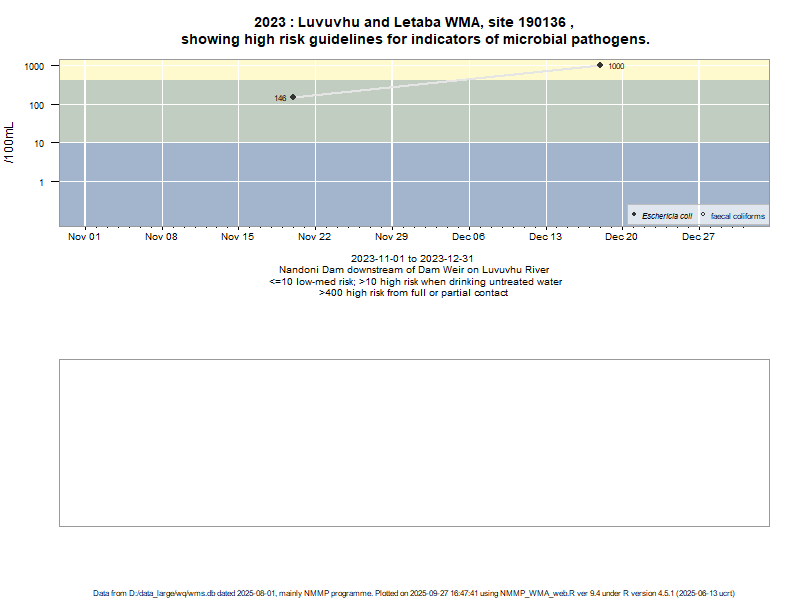Click the 'Dec 06' x-axis label
The image size is (800, 600).
[468, 237]
